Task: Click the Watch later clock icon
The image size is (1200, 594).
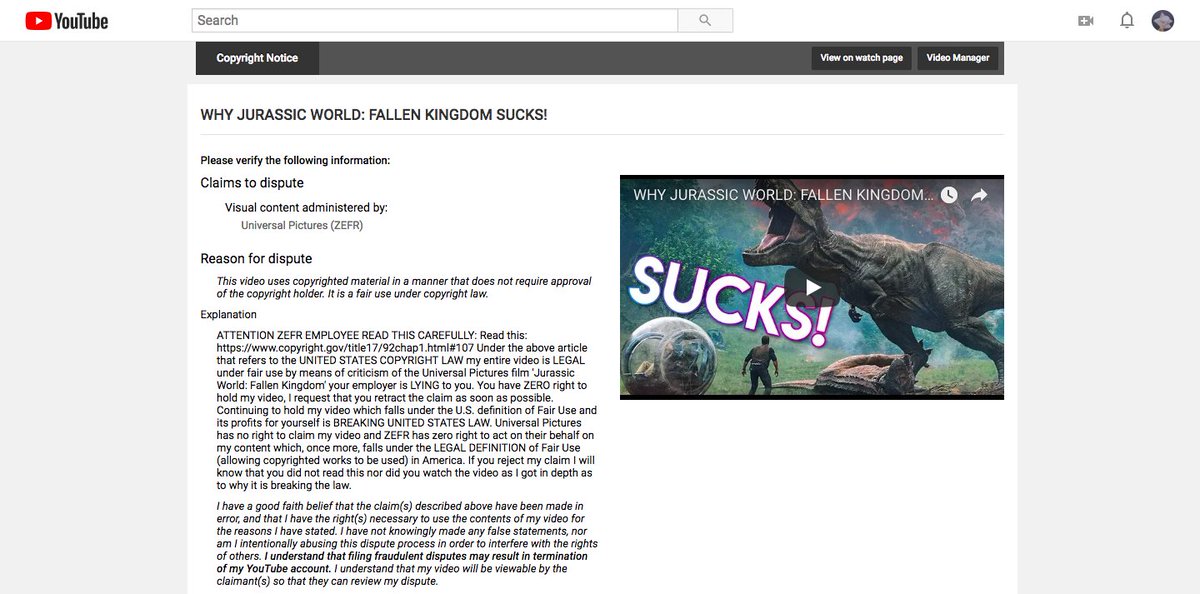Action: 949,195
